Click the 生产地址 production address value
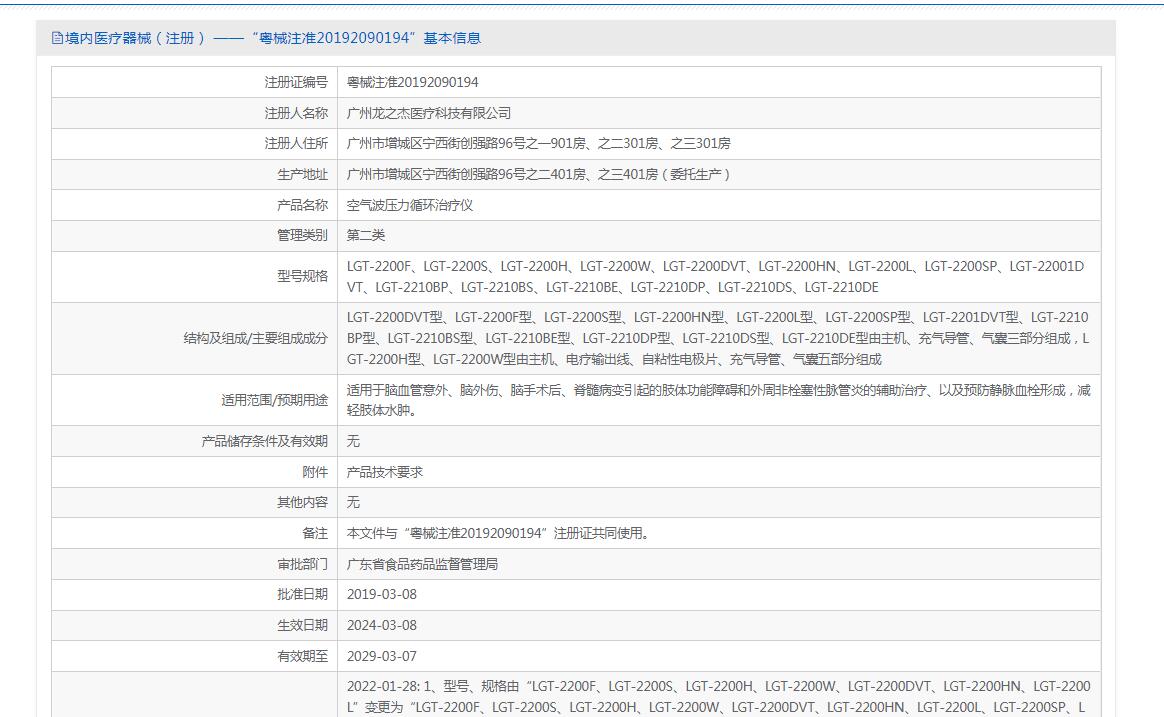Screen dimensions: 1164x717 click(538, 174)
